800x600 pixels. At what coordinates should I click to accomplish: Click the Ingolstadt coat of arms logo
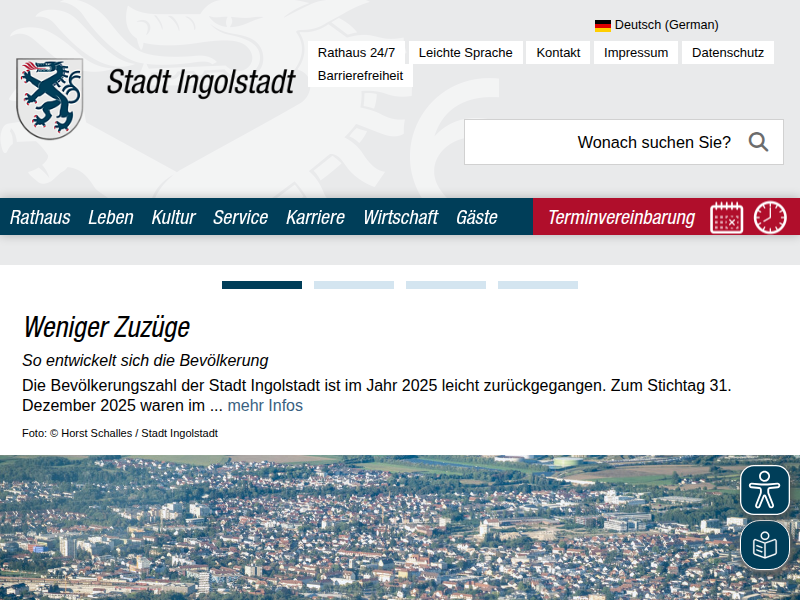click(x=49, y=98)
